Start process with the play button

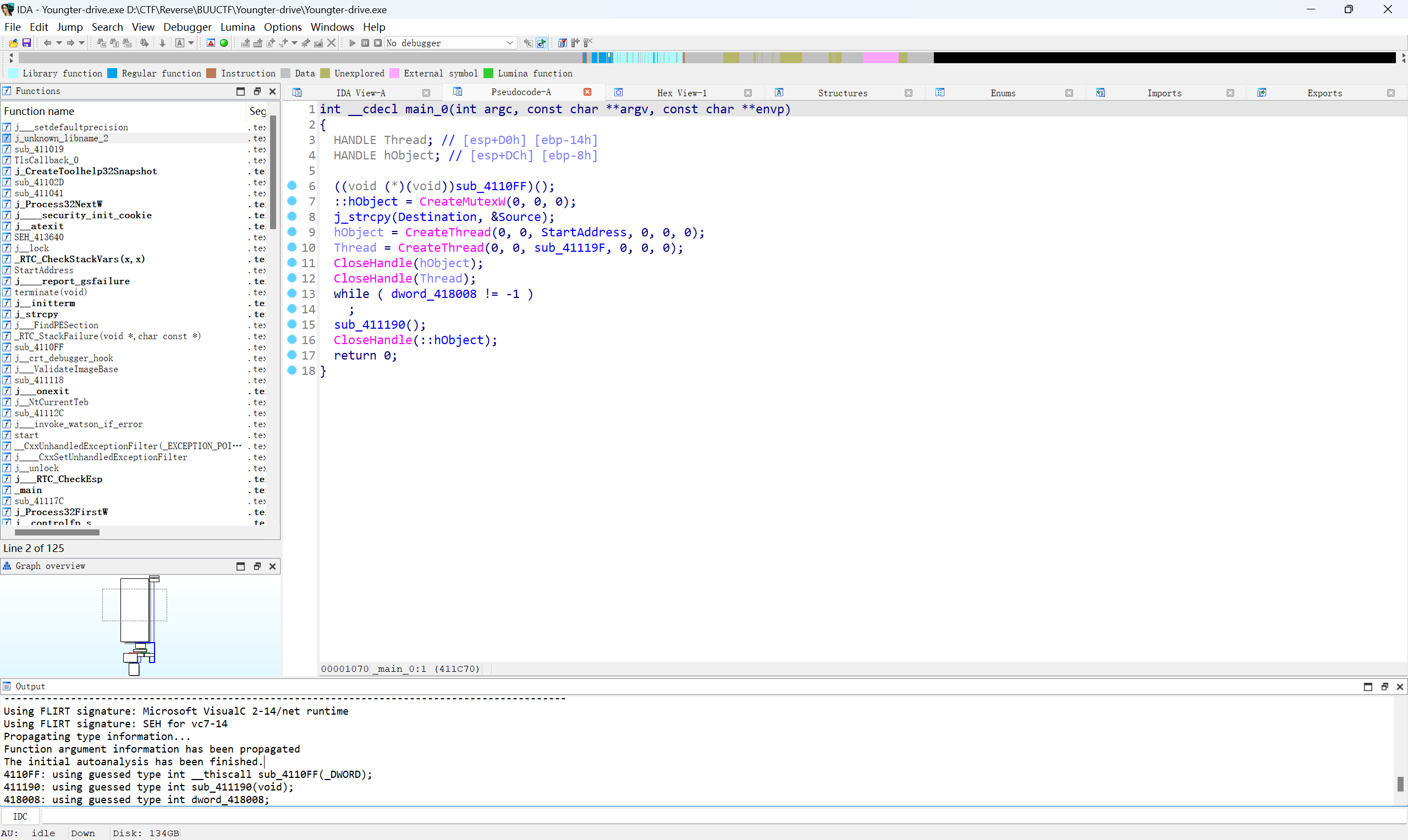[352, 43]
